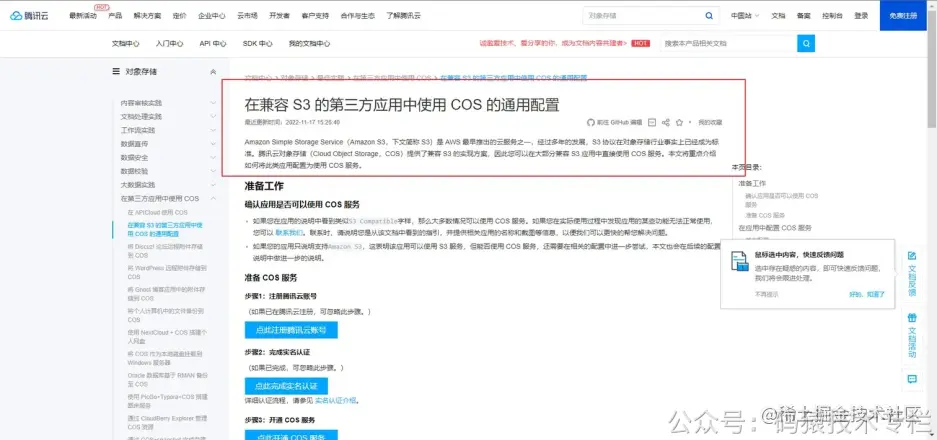Click the 点此注册腾讯云账号 button
This screenshot has width=937, height=440.
pyautogui.click(x=291, y=330)
